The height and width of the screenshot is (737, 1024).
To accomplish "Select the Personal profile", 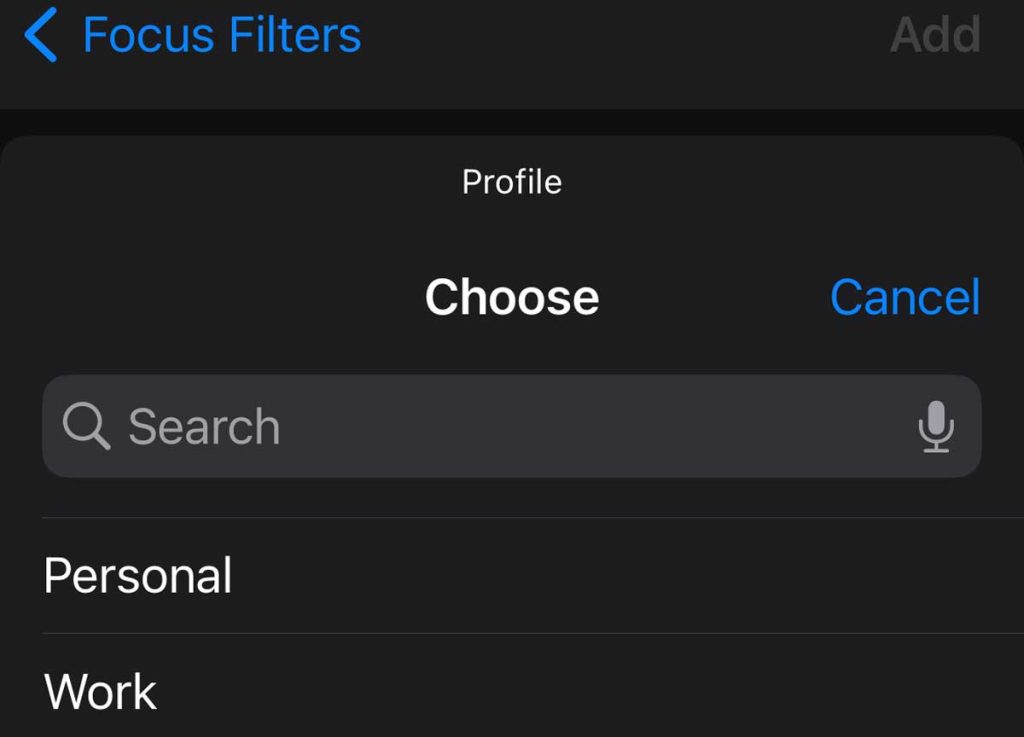I will [x=138, y=576].
